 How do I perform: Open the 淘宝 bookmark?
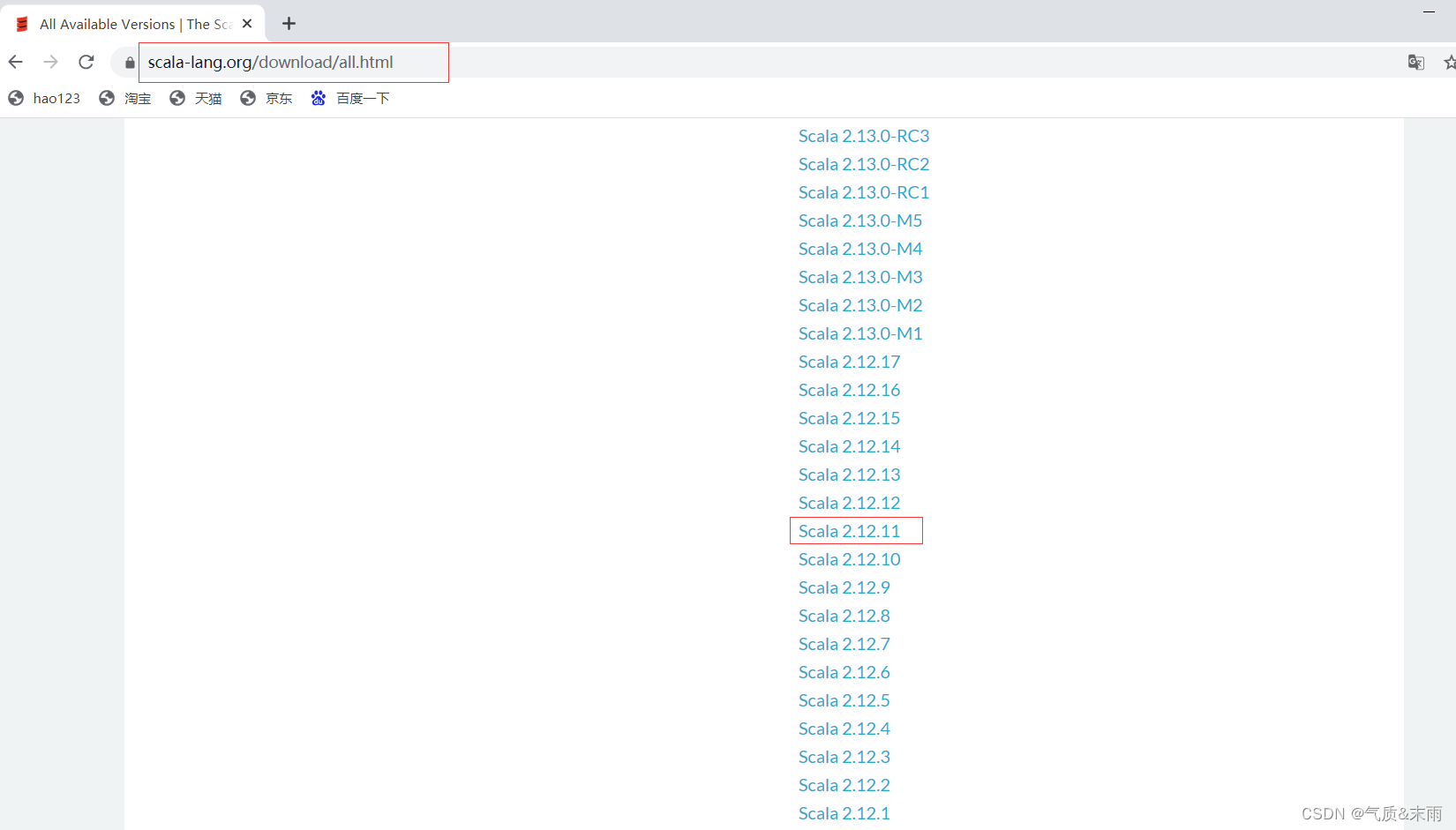(x=125, y=98)
